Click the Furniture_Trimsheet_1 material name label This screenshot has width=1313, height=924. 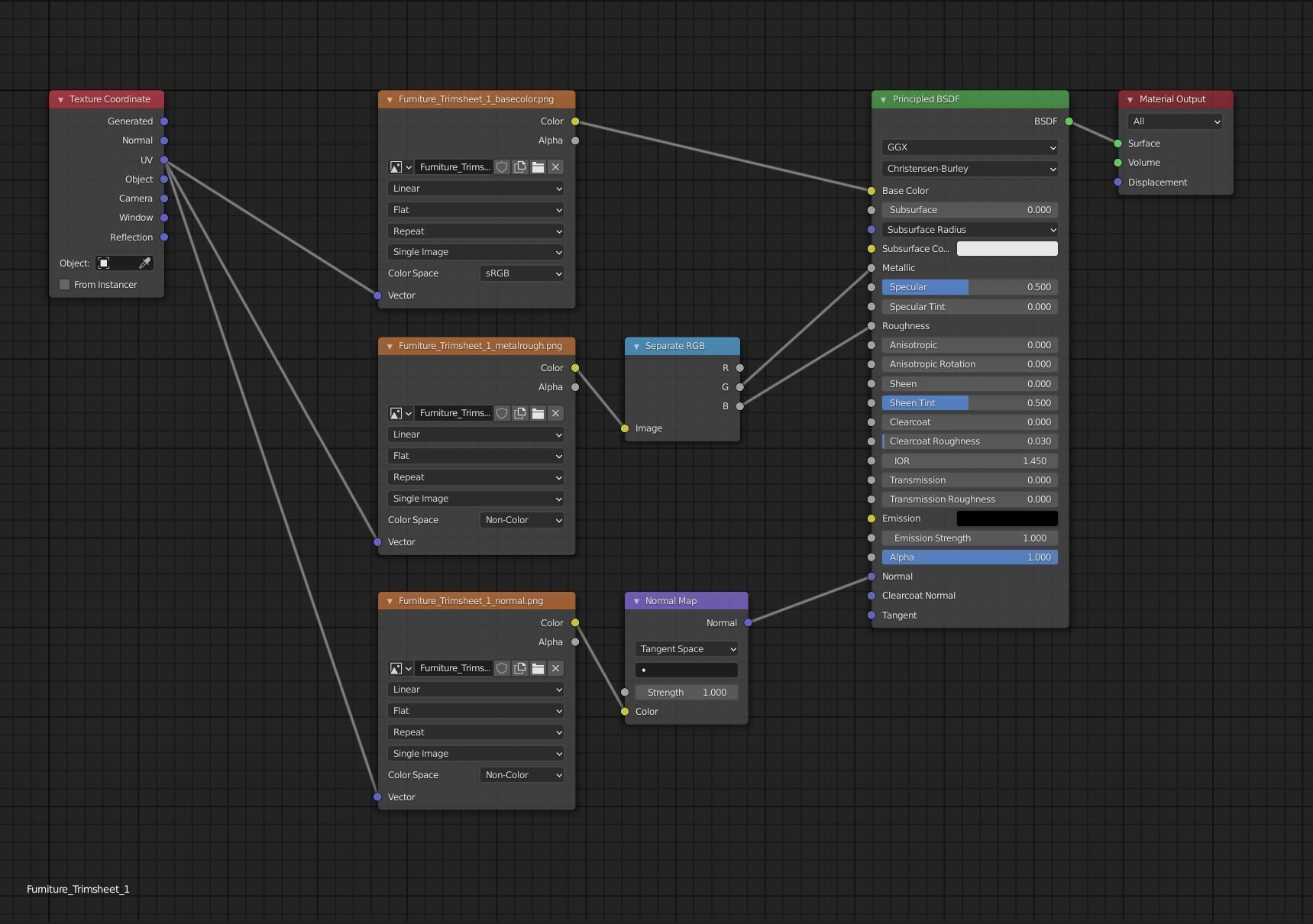tap(78, 890)
